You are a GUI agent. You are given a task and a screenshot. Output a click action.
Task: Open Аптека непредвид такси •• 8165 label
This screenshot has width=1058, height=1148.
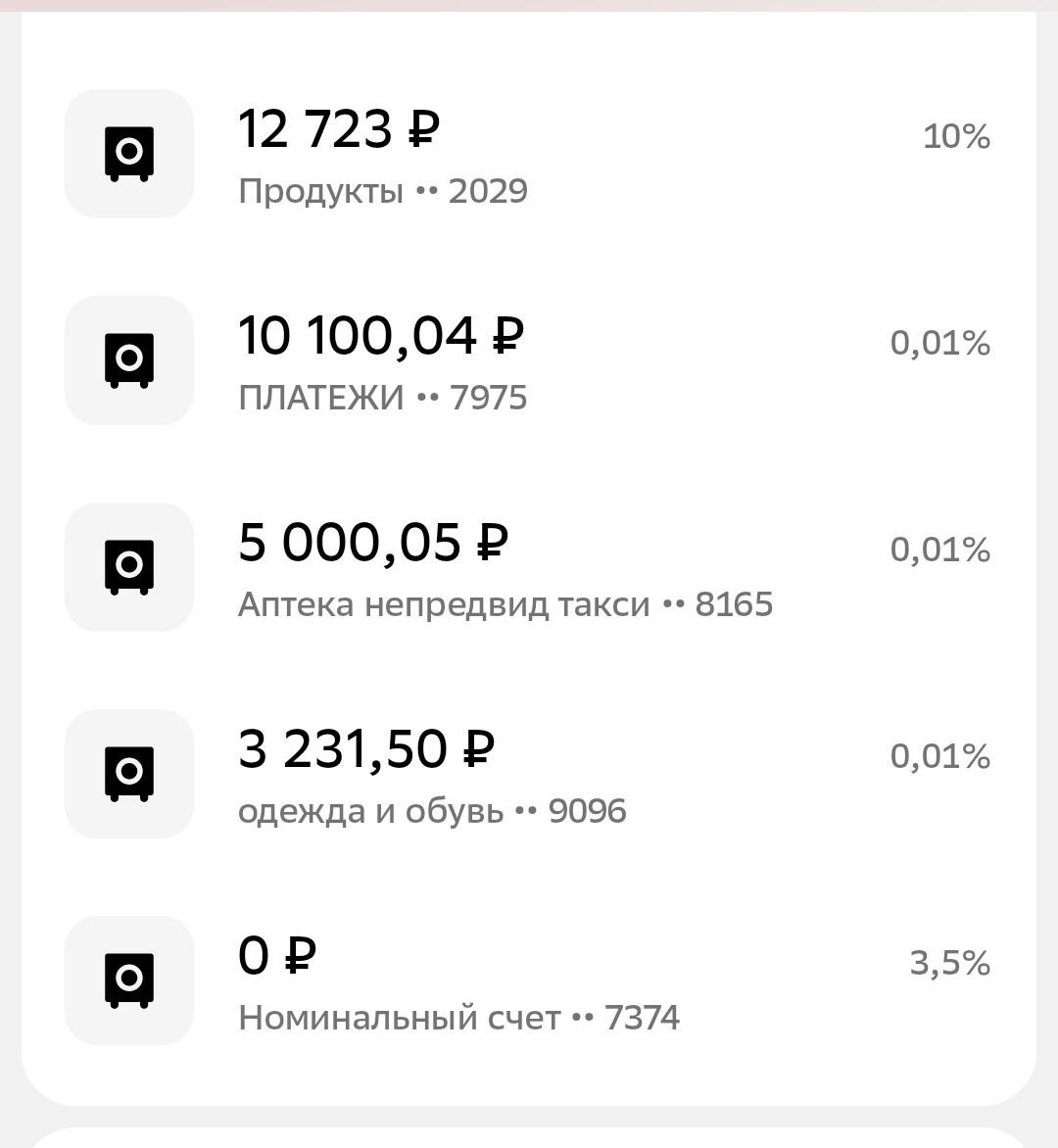click(x=505, y=604)
